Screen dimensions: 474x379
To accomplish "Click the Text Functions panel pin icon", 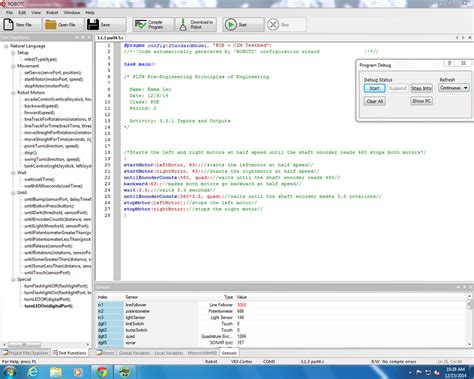I will point(83,37).
